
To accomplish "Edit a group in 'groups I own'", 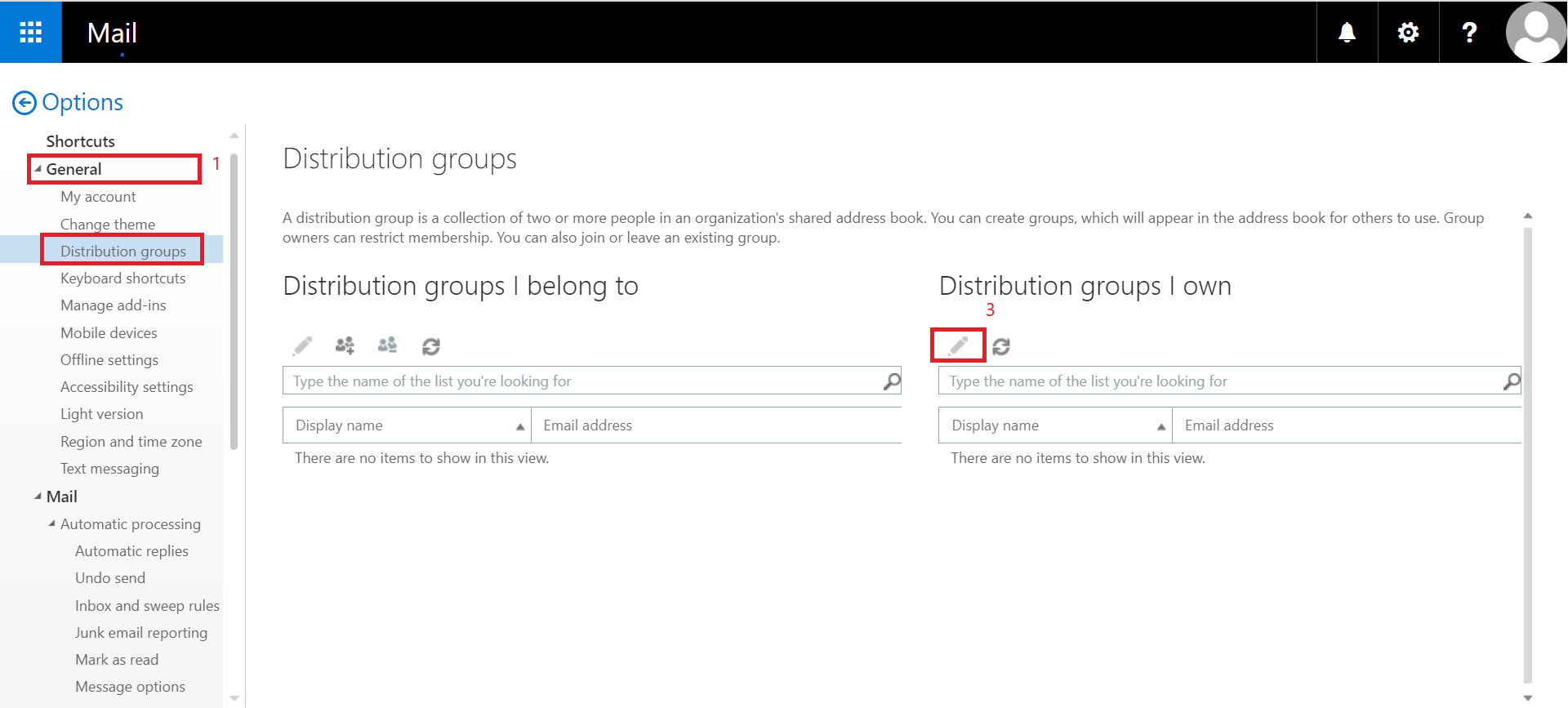I will pos(958,346).
